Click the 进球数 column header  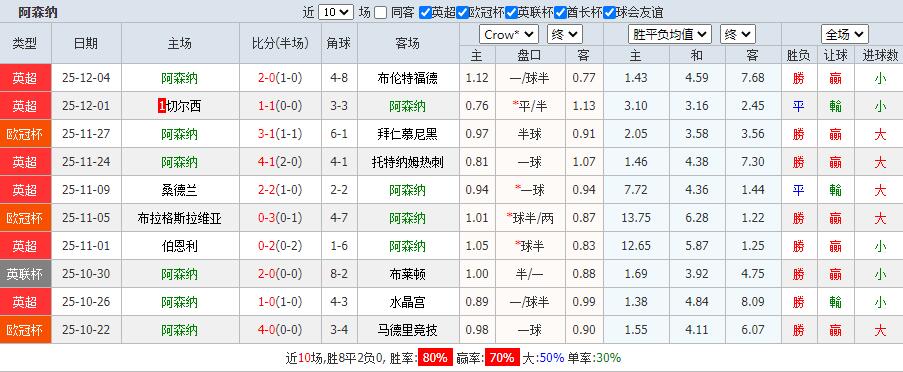pos(879,55)
